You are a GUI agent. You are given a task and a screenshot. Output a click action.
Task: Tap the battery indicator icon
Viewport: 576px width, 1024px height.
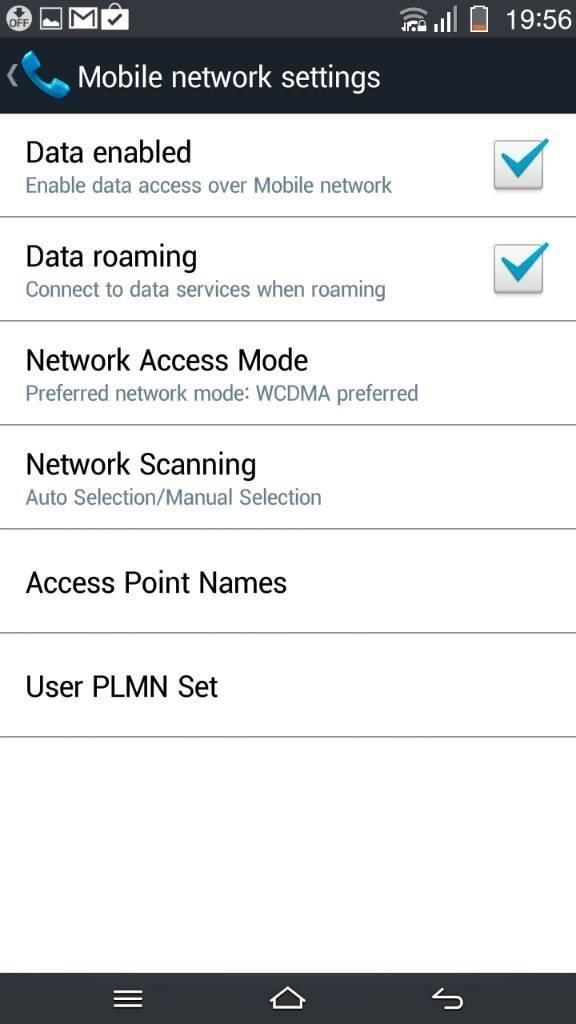coord(479,18)
